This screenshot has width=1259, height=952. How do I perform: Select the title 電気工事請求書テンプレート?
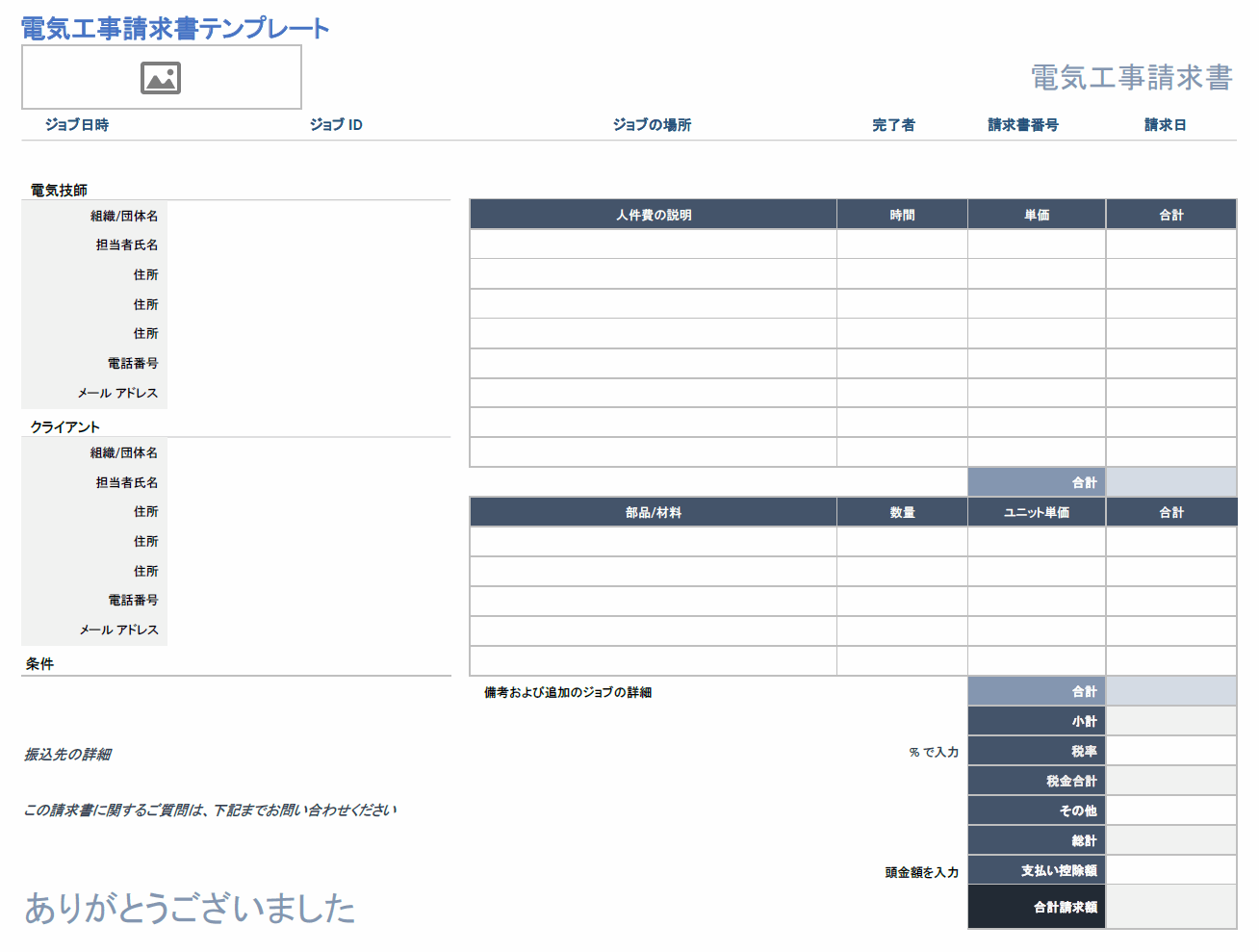175,29
